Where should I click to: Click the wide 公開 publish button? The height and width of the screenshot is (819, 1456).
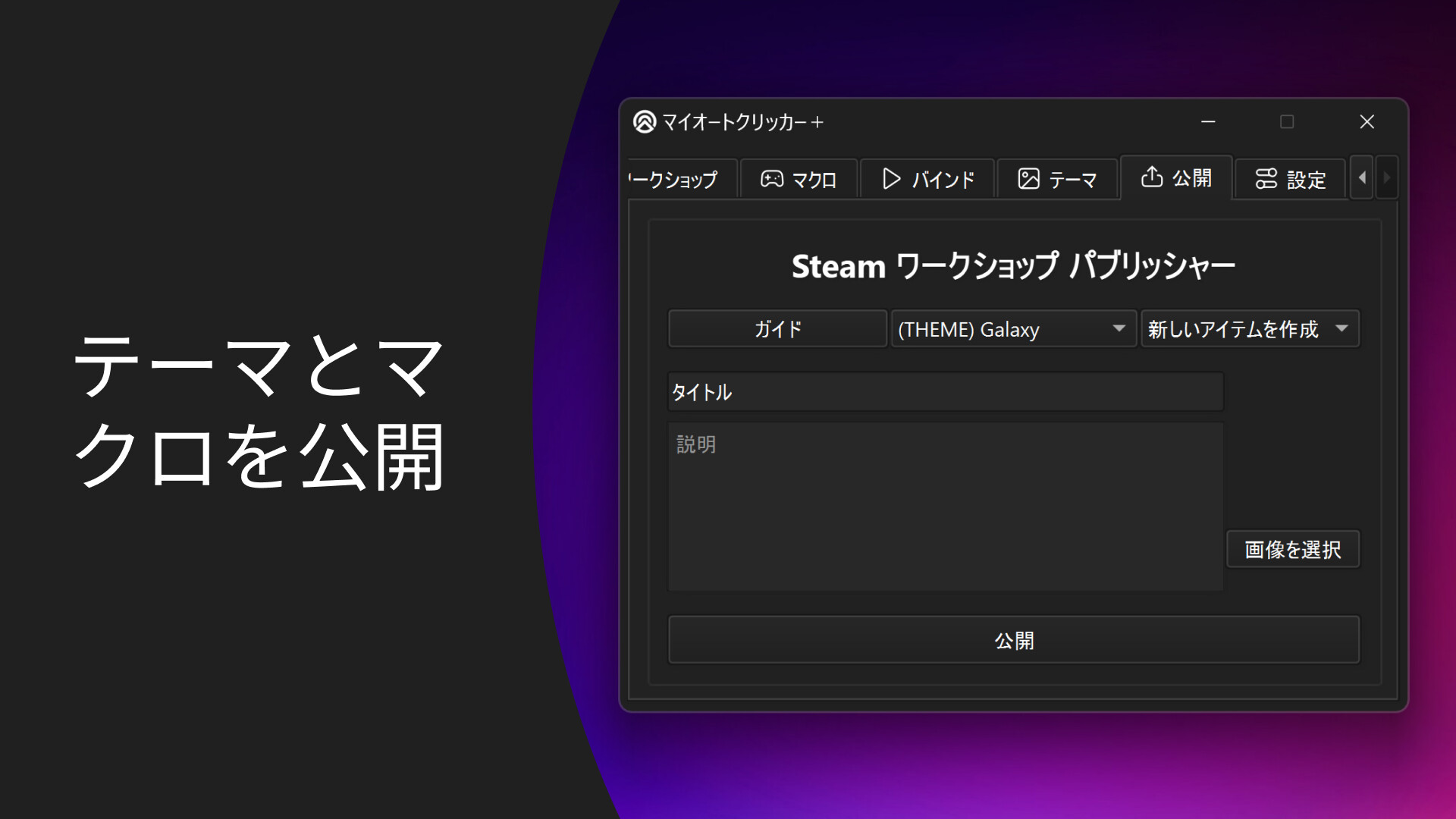coord(1014,641)
